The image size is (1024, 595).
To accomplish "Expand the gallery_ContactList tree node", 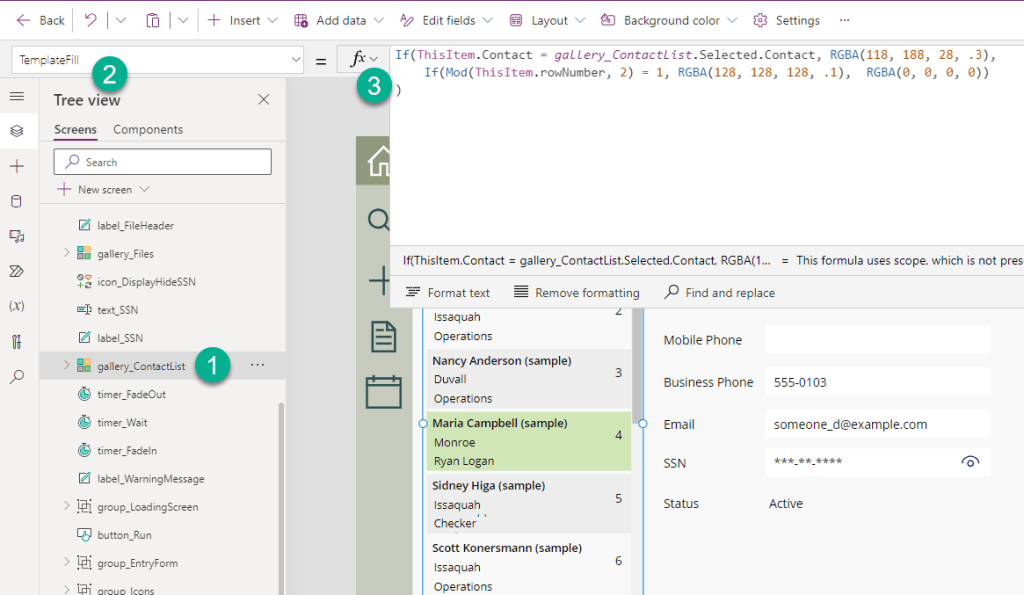I will click(x=66, y=365).
